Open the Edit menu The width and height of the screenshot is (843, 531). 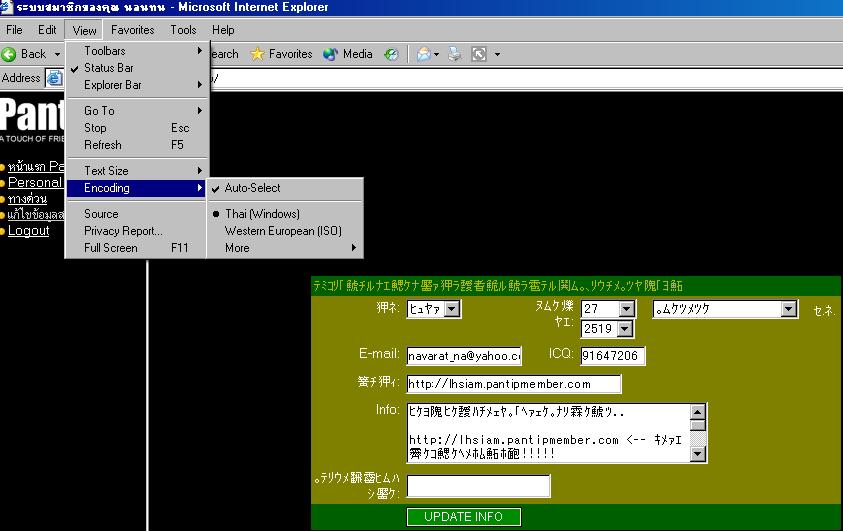click(x=47, y=30)
